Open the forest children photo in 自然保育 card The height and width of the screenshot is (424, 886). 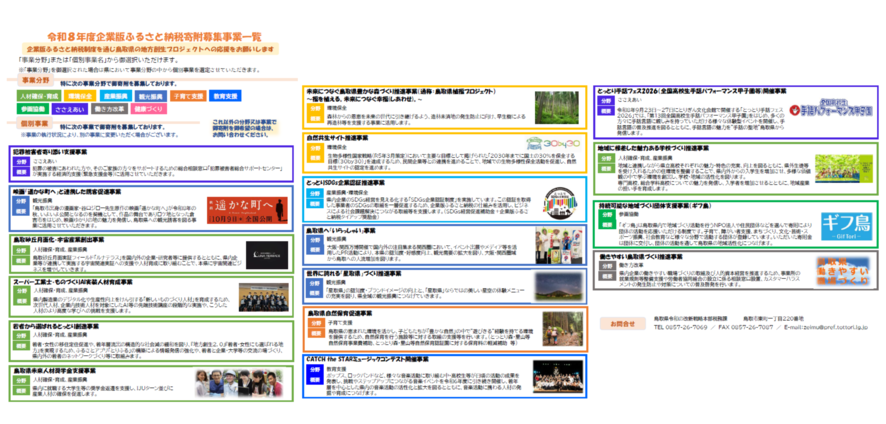(562, 328)
